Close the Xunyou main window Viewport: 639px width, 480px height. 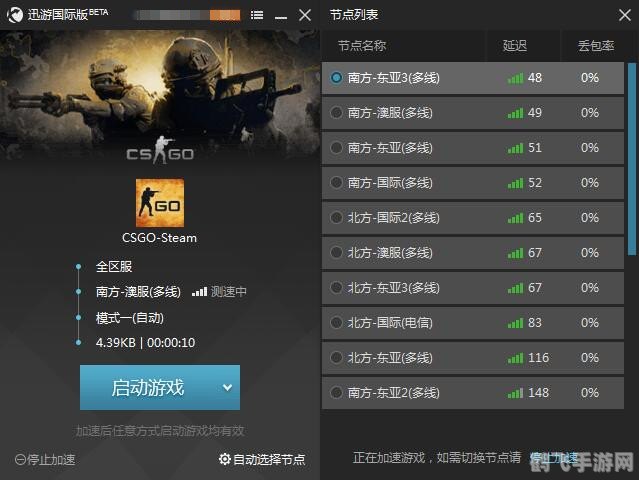pos(305,15)
